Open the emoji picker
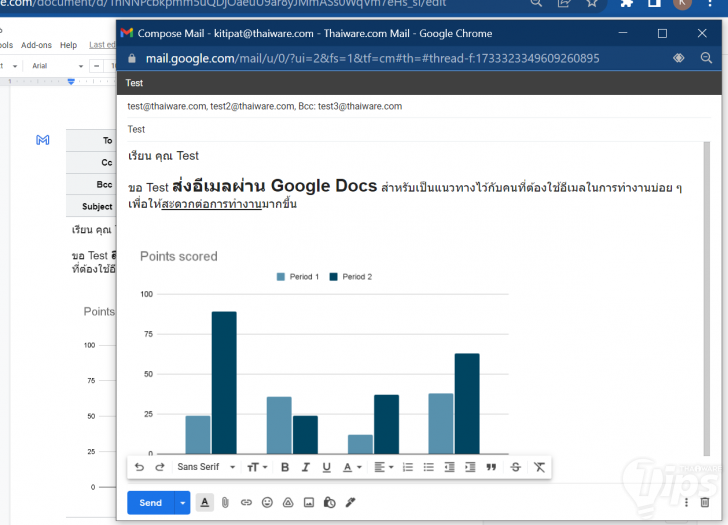The width and height of the screenshot is (728, 525). [267, 502]
